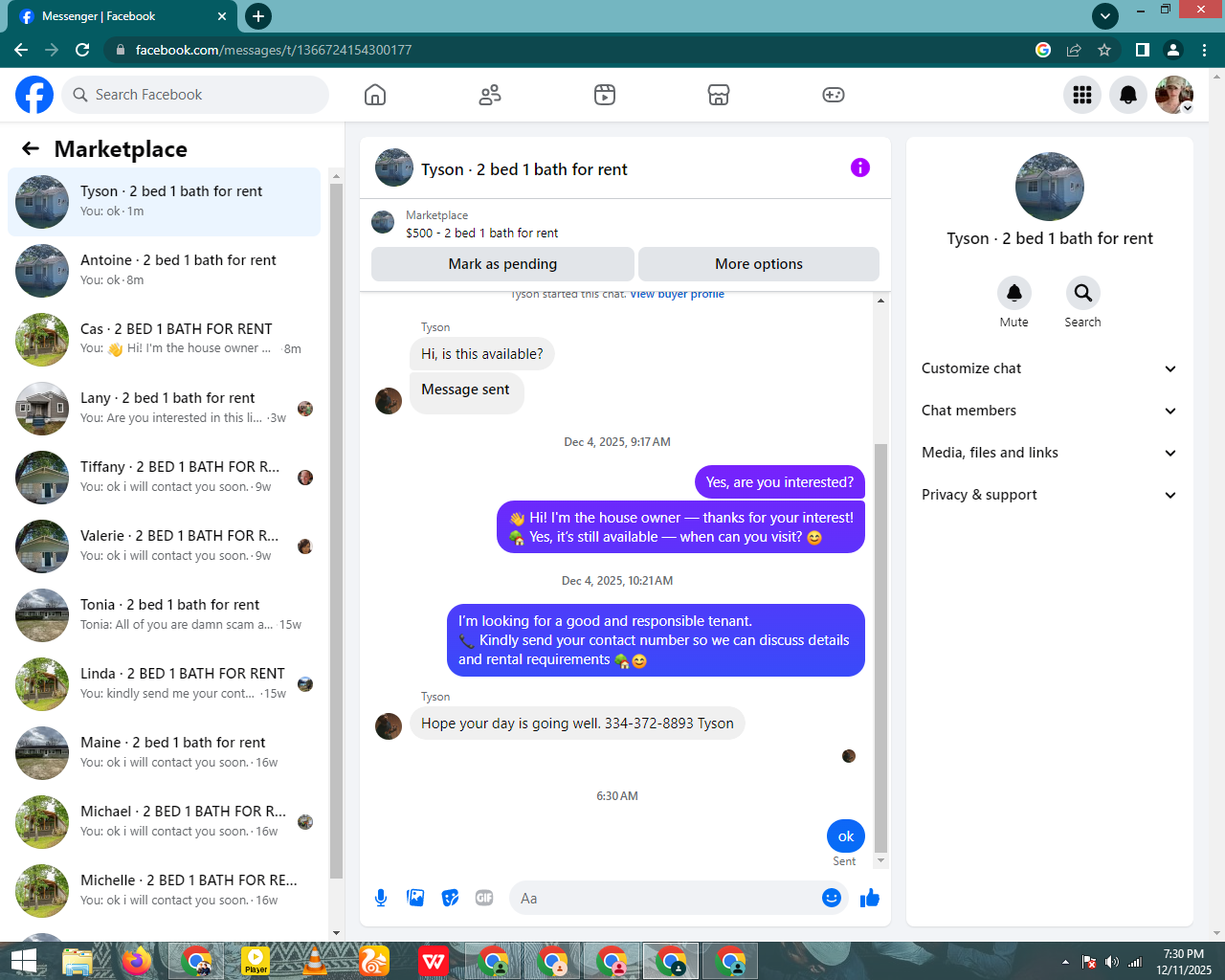Open the Marketplace storefront icon
1225x980 pixels.
pyautogui.click(x=719, y=95)
